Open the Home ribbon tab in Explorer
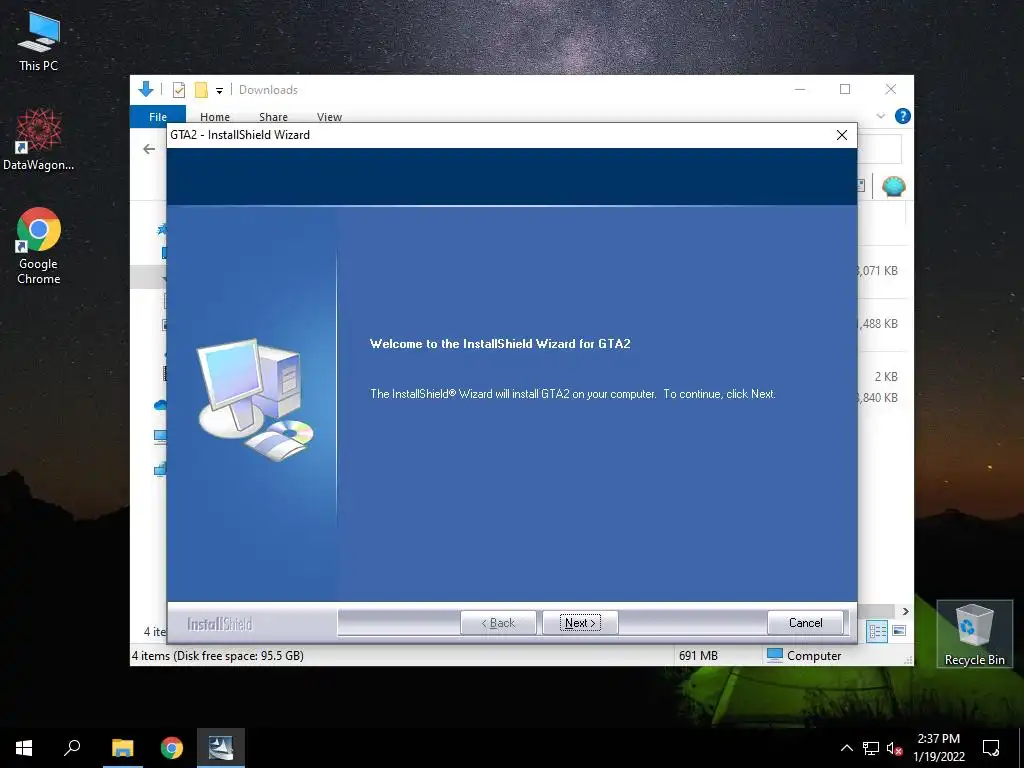The image size is (1024, 768). tap(215, 116)
